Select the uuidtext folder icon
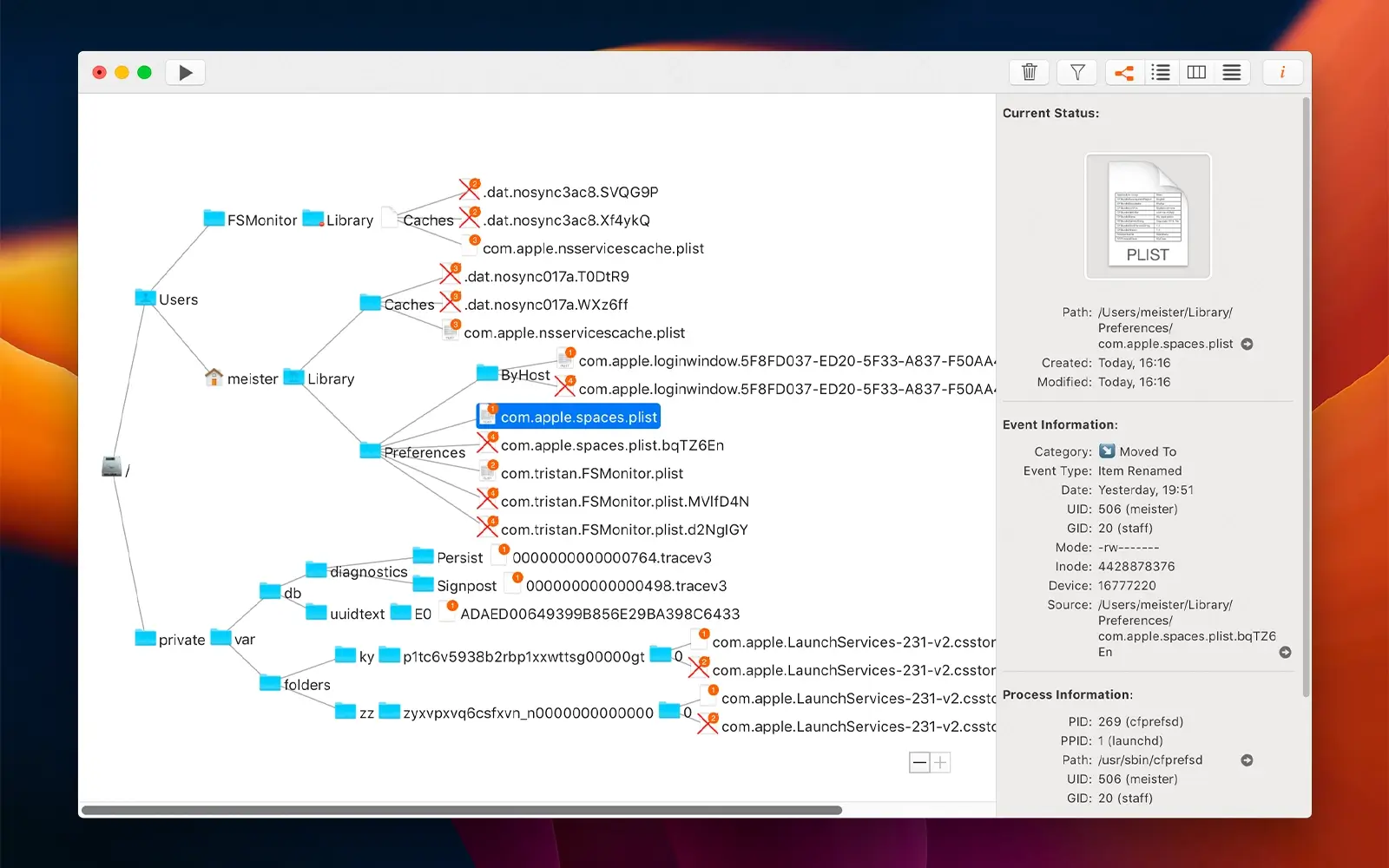This screenshot has width=1389, height=868. click(316, 612)
